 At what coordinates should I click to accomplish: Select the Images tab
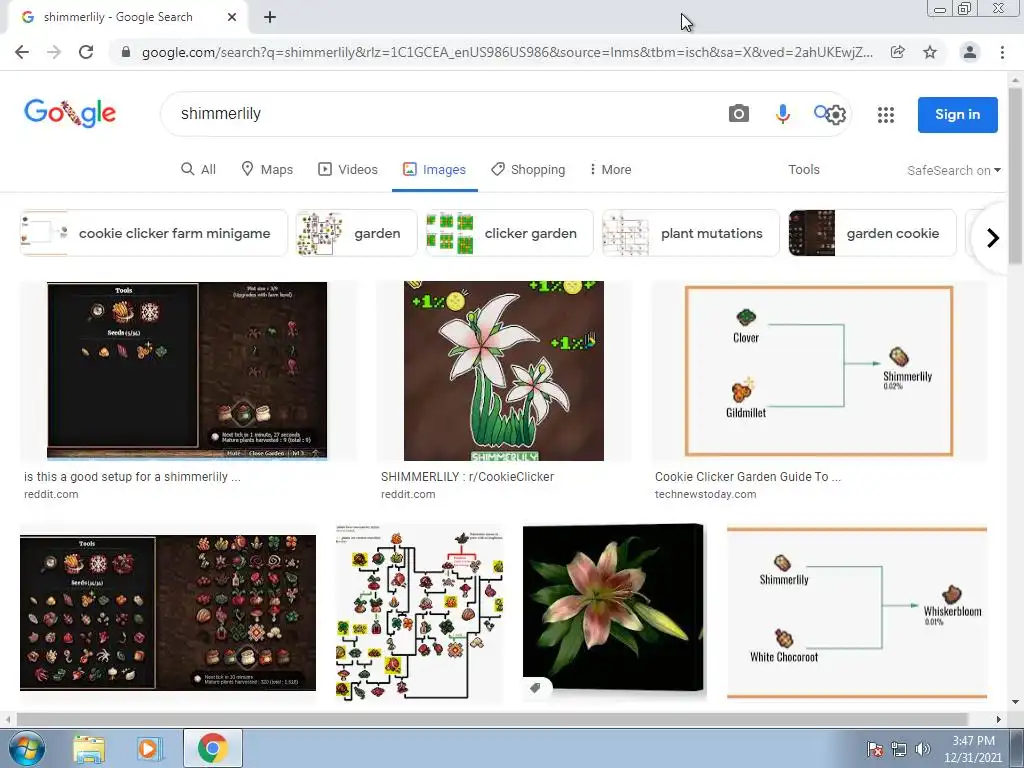tap(434, 170)
